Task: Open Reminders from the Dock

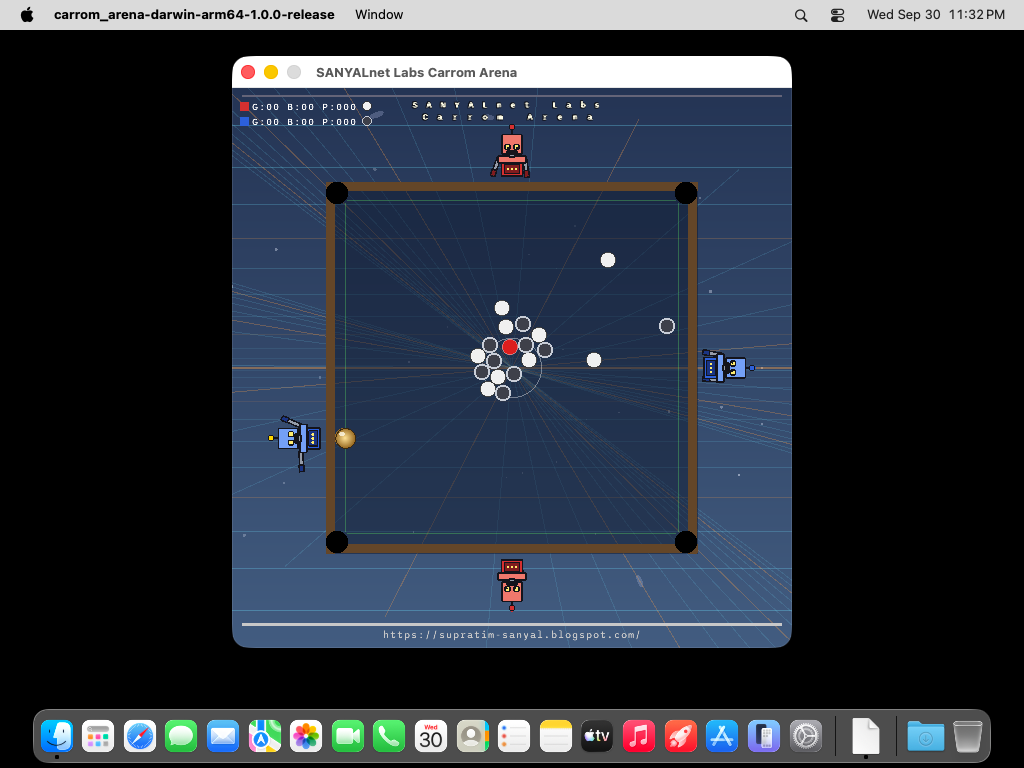Action: [514, 737]
